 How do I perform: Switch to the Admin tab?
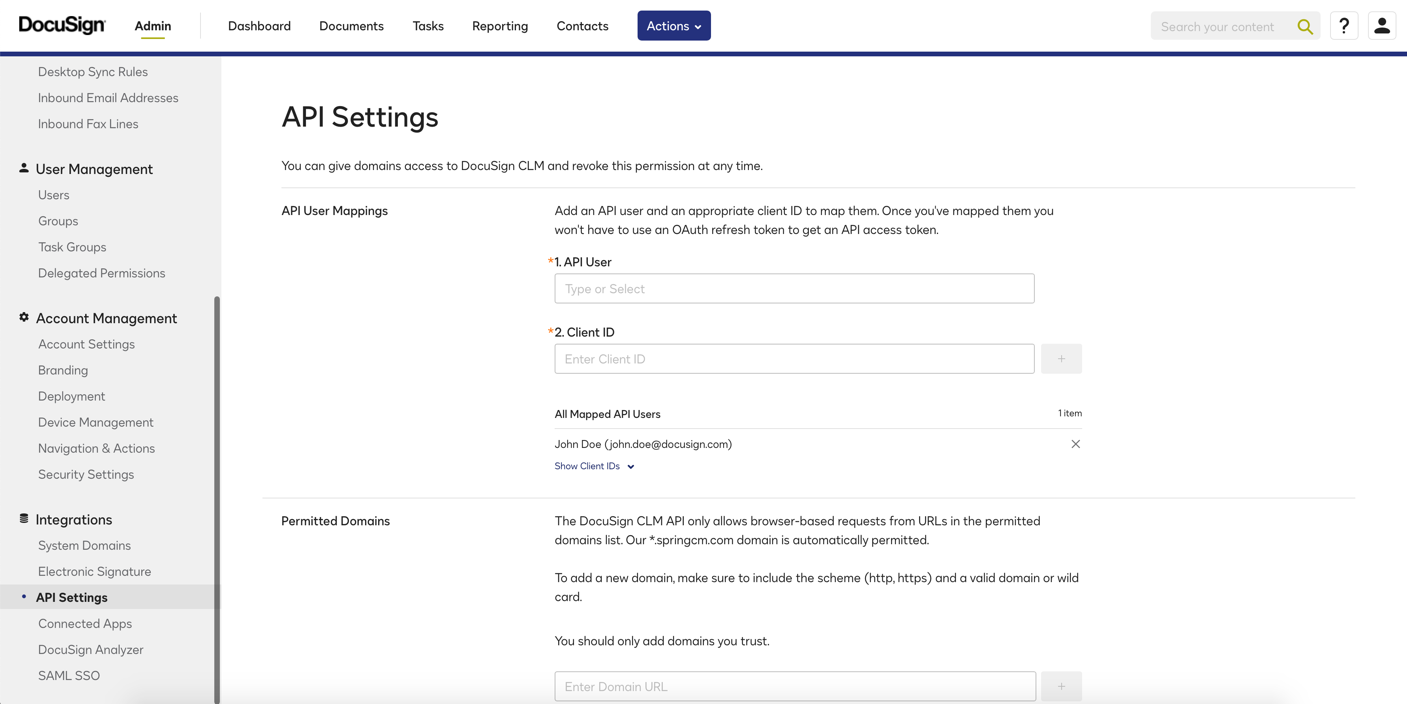click(x=153, y=26)
